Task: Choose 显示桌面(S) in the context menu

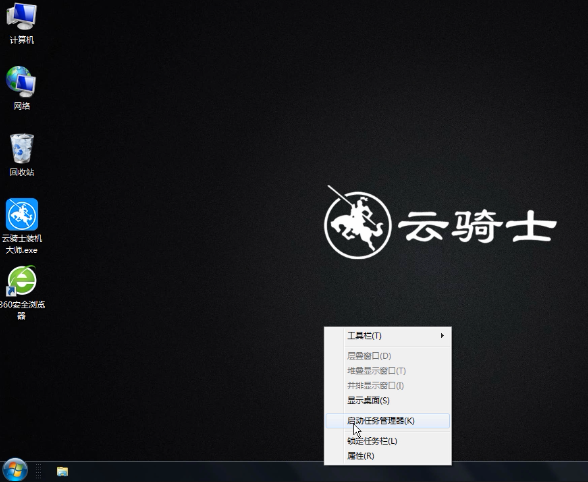Action: tap(388, 400)
